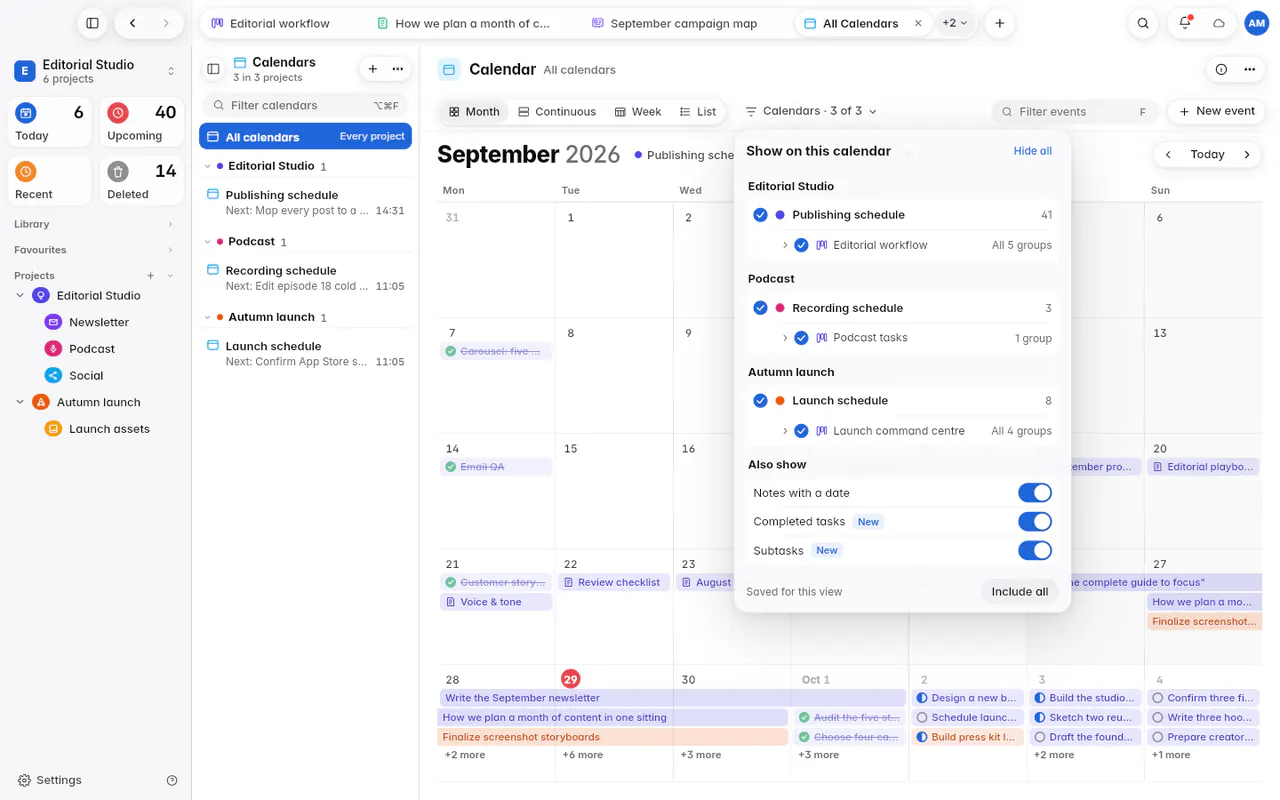Uncheck the Publishing schedule calendar

click(760, 215)
